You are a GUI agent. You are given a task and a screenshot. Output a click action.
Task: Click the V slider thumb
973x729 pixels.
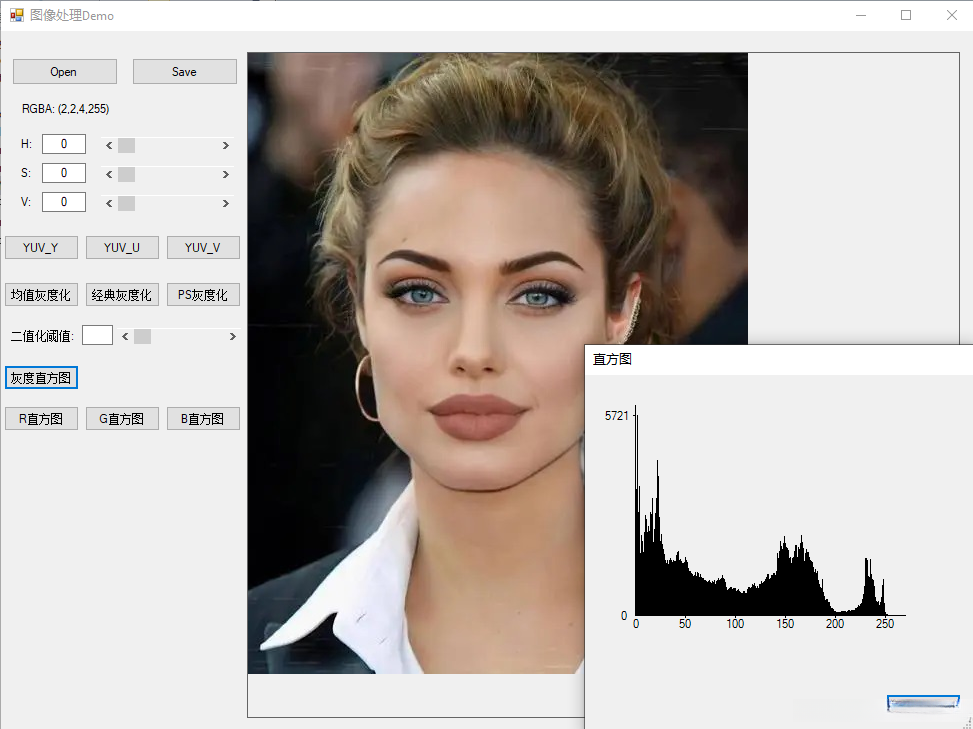point(127,203)
